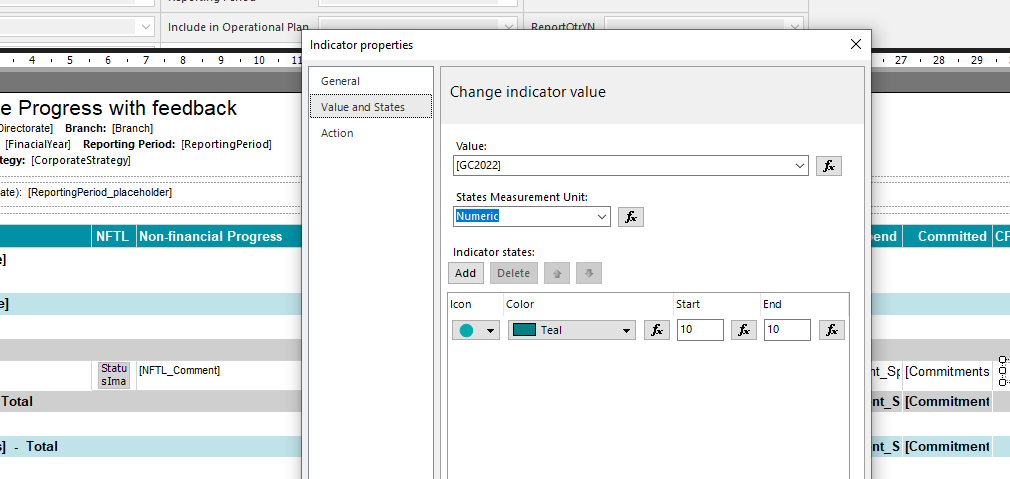This screenshot has height=479, width=1010.
Task: Click the StatusImage placeholder in report
Action: (x=114, y=375)
